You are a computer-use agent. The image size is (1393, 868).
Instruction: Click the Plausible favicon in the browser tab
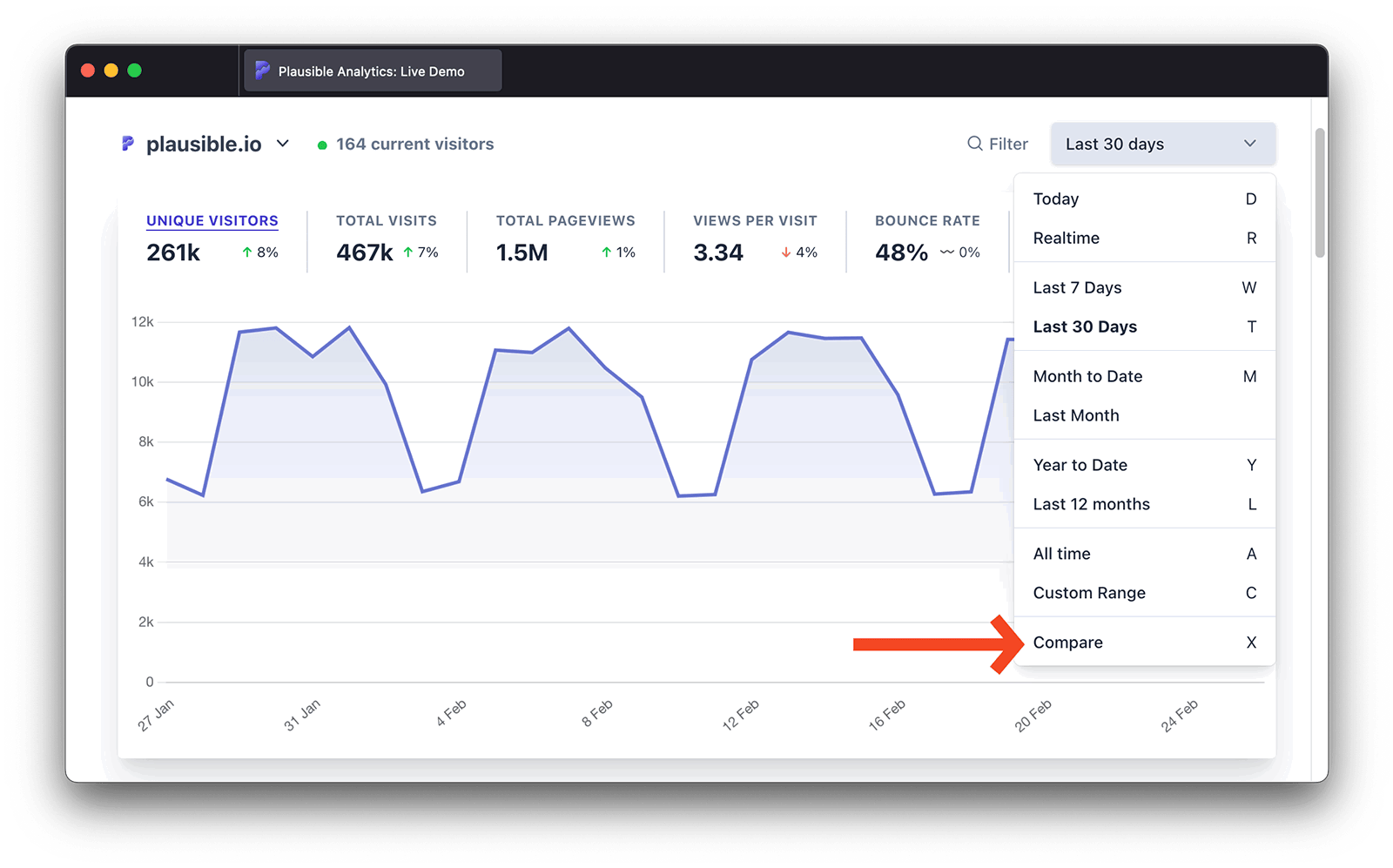coord(262,71)
